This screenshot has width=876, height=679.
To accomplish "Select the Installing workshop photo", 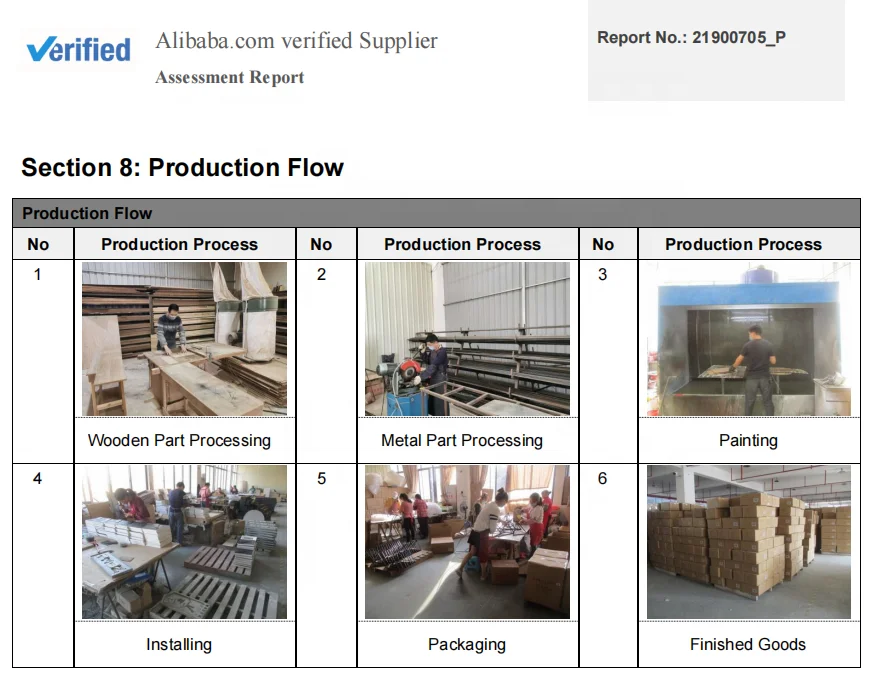I will click(x=184, y=541).
